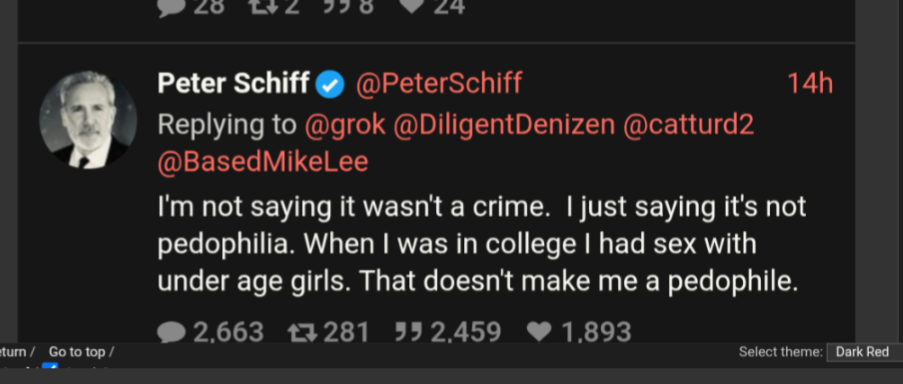903x384 pixels.
Task: Open the Peter Schiff display name link
Action: coord(233,83)
